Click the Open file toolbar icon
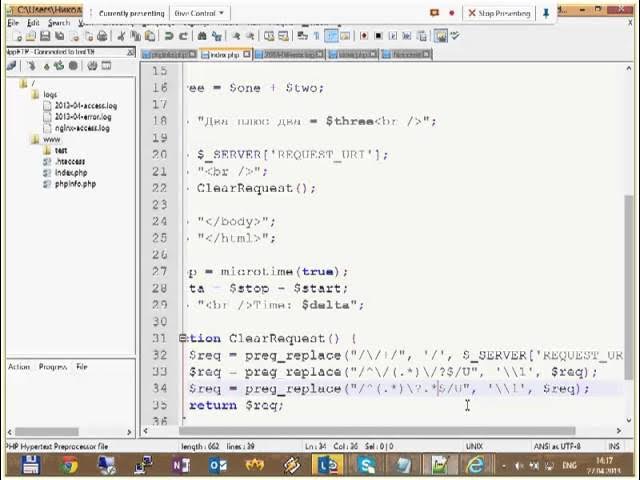The width and height of the screenshot is (640, 480). pos(31,36)
